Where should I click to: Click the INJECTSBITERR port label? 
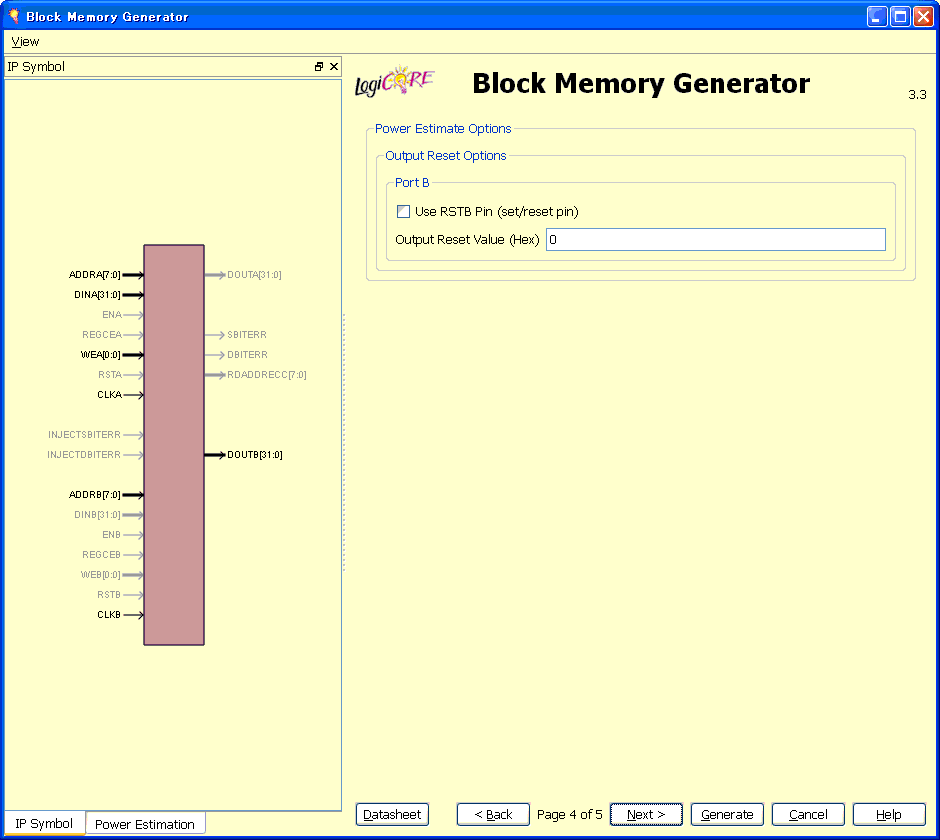[85, 435]
